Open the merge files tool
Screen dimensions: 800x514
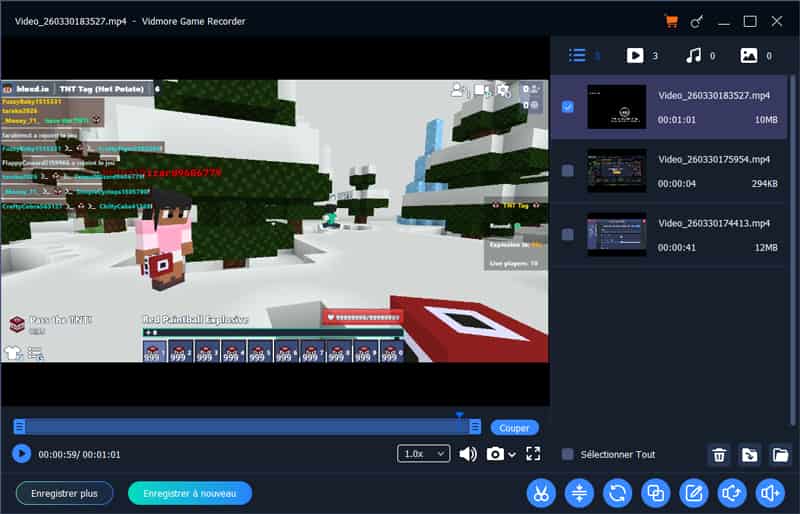pos(655,493)
